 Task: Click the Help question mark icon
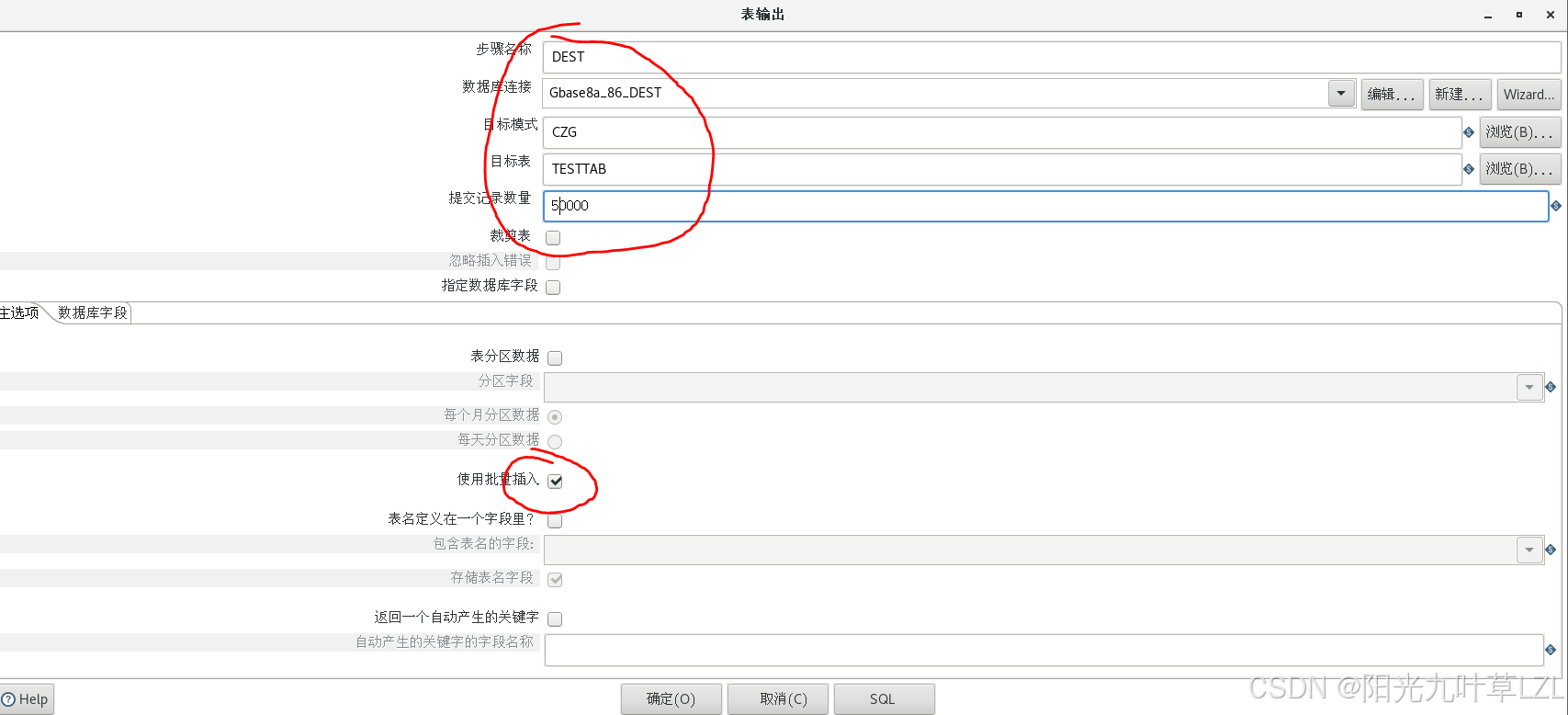pyautogui.click(x=8, y=699)
